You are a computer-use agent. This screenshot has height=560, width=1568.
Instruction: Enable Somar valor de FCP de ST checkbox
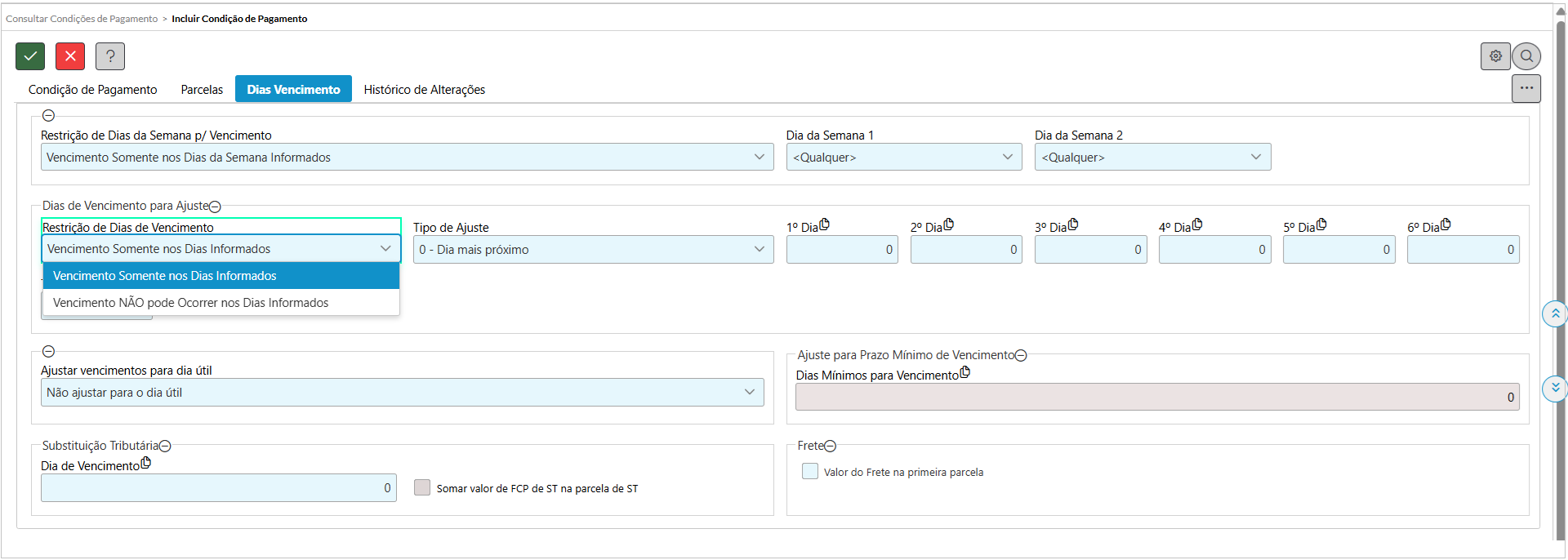[422, 488]
